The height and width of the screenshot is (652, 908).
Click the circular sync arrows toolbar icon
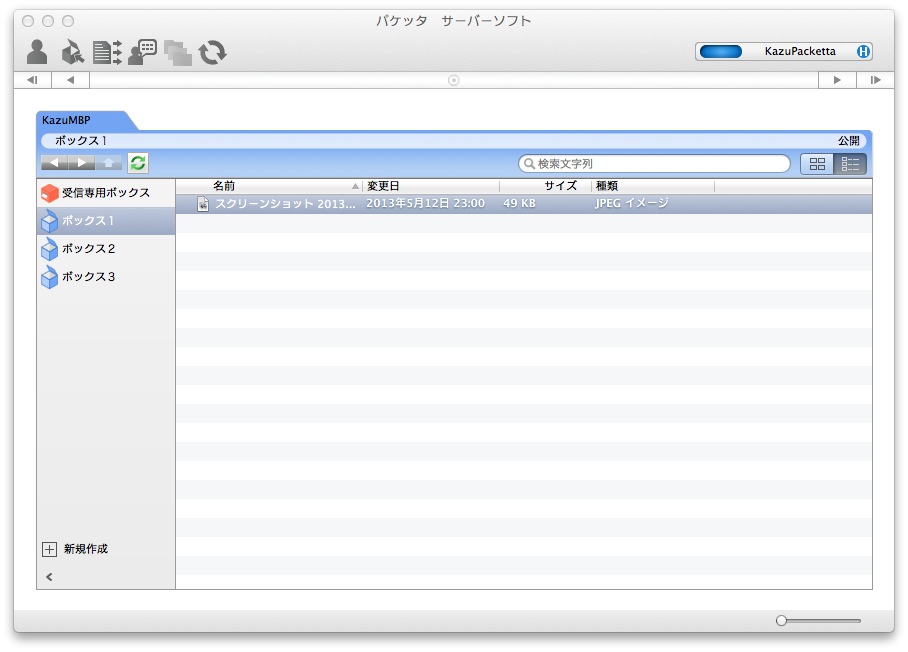[x=211, y=51]
